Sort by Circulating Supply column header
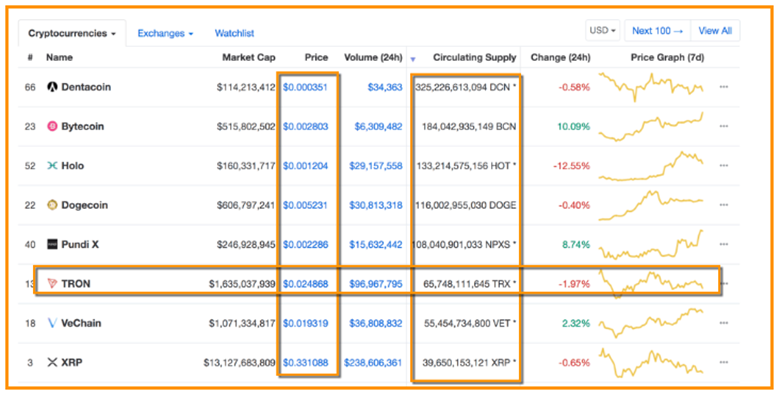The height and width of the screenshot is (396, 780). point(475,58)
